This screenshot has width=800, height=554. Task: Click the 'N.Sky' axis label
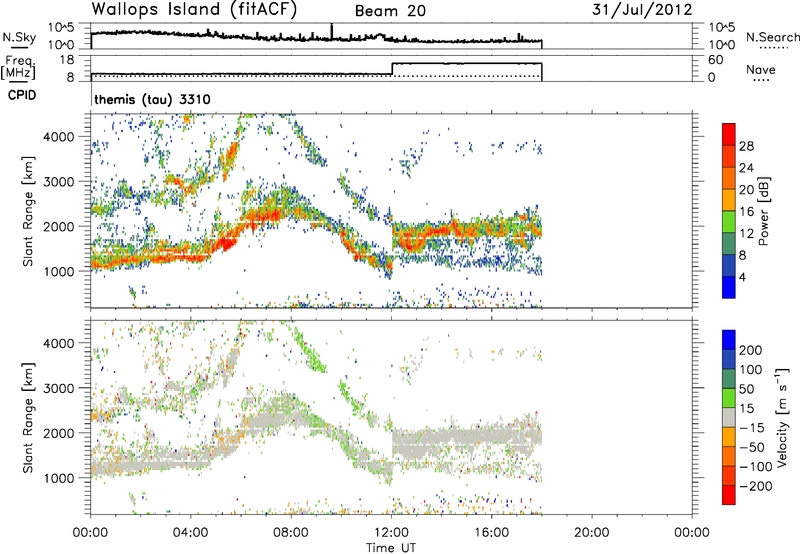[x=19, y=37]
